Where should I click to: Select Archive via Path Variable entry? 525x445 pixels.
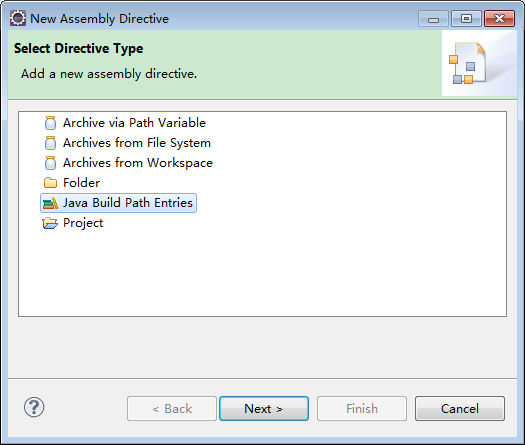[x=134, y=123]
